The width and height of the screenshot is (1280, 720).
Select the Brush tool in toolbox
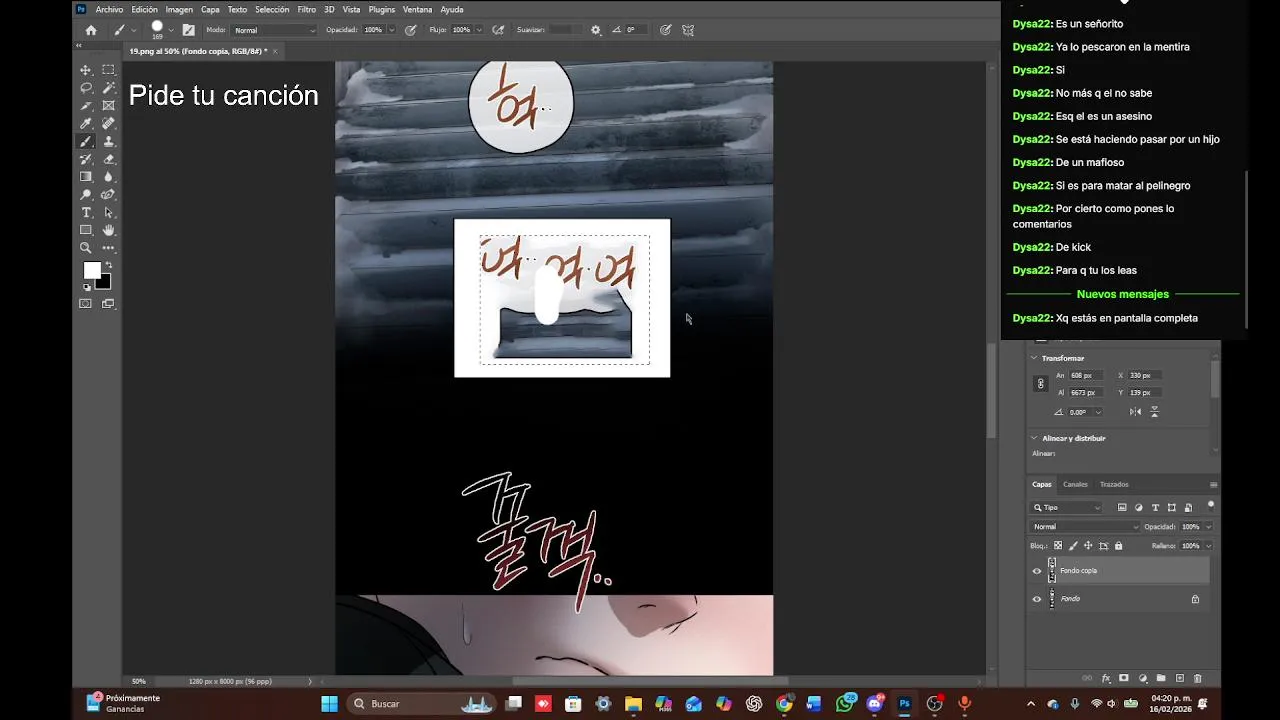coord(86,141)
